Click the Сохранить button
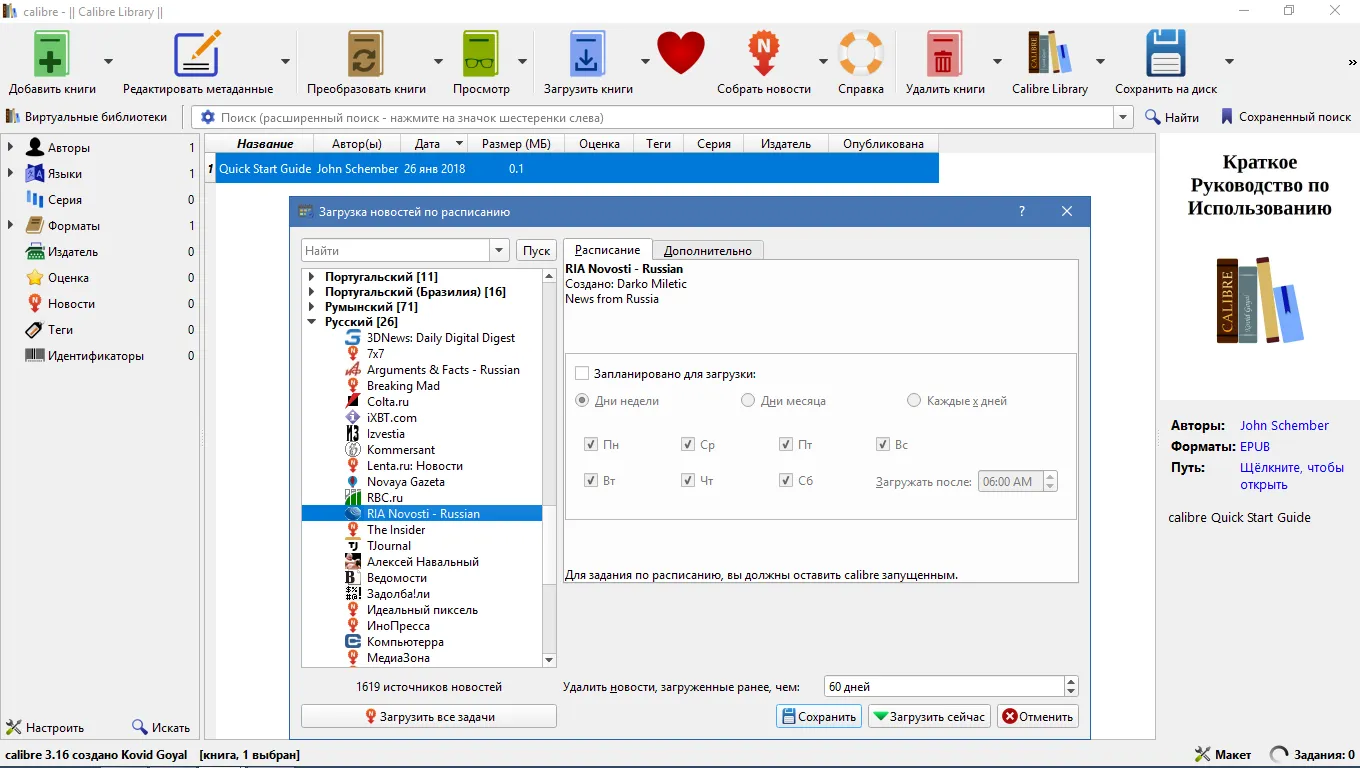This screenshot has height=768, width=1360. 818,716
